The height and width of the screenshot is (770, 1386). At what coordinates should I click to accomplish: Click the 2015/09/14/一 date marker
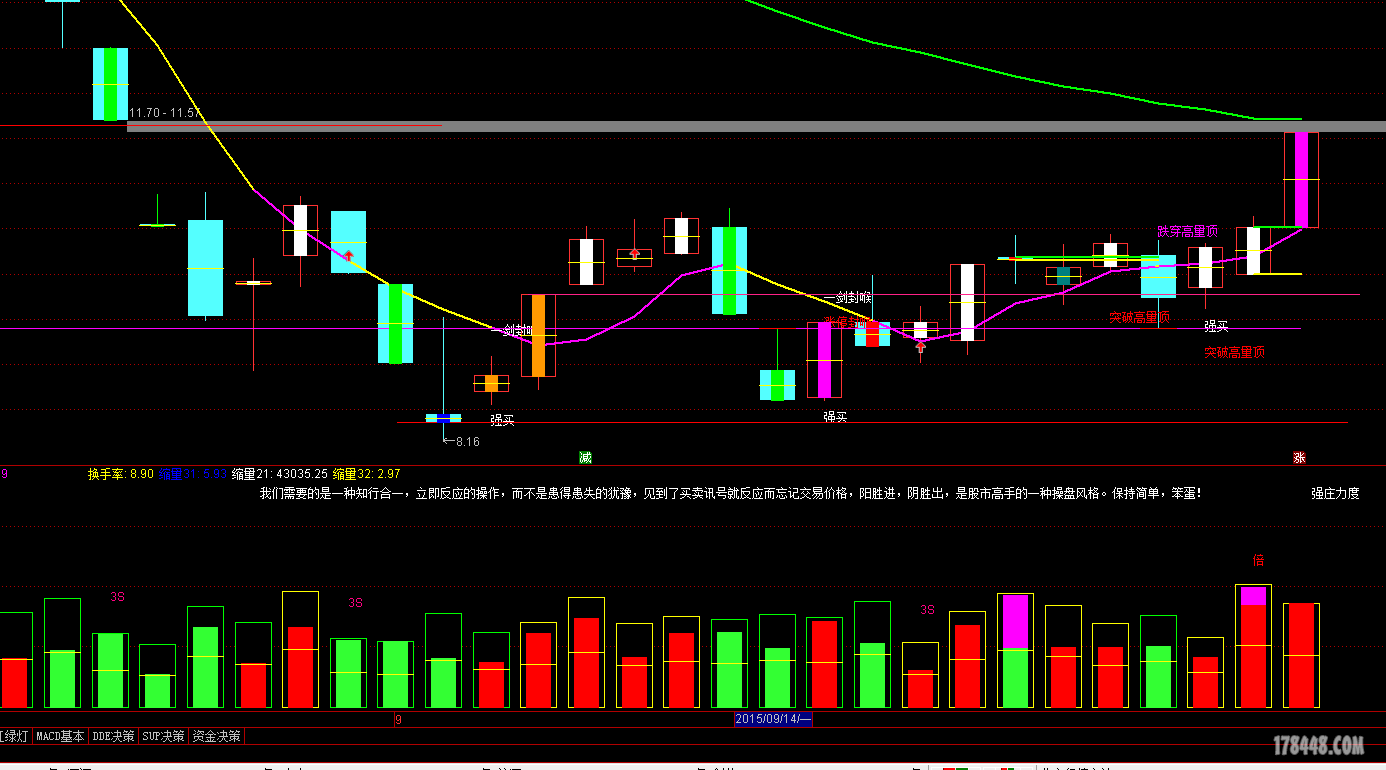point(773,719)
